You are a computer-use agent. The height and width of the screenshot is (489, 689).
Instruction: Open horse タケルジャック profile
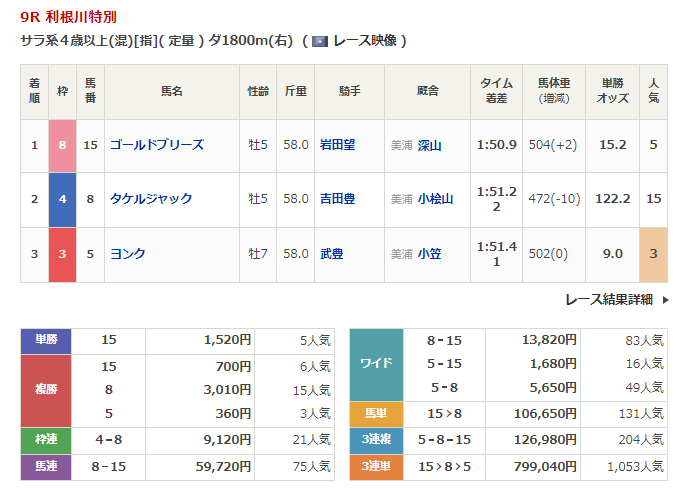tap(151, 199)
